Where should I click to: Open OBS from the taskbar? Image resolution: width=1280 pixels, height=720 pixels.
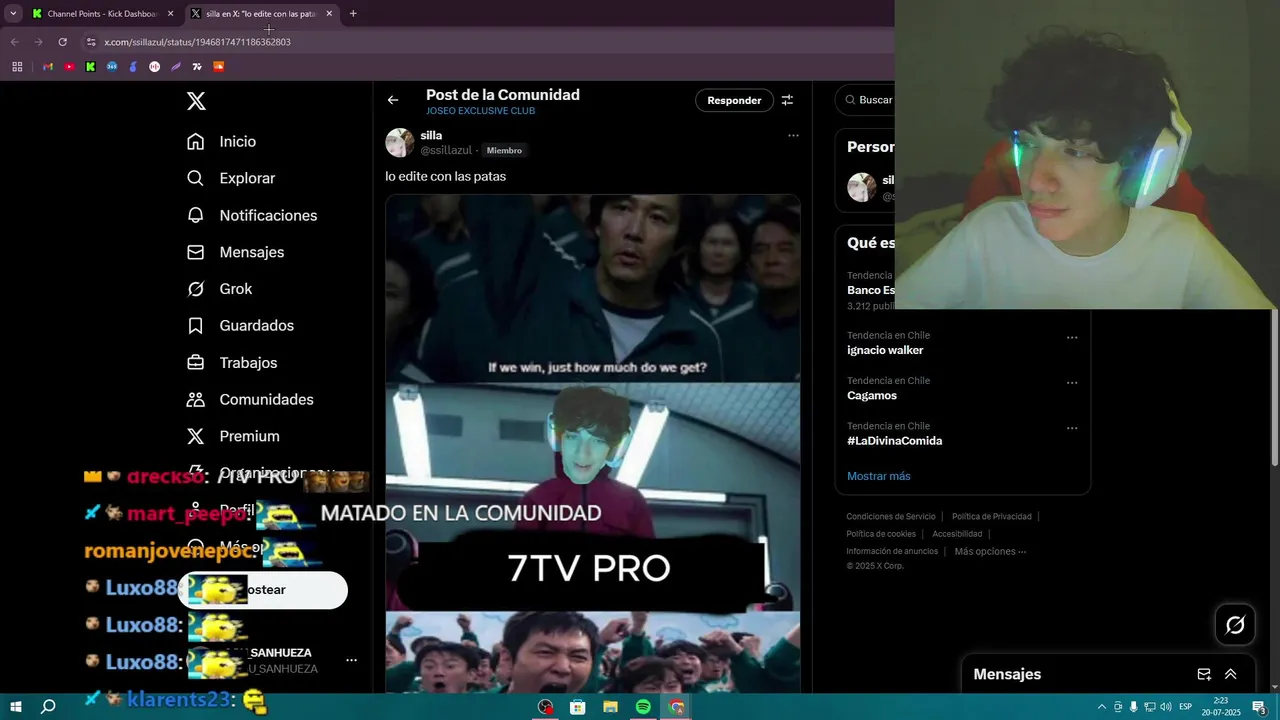pyautogui.click(x=545, y=707)
